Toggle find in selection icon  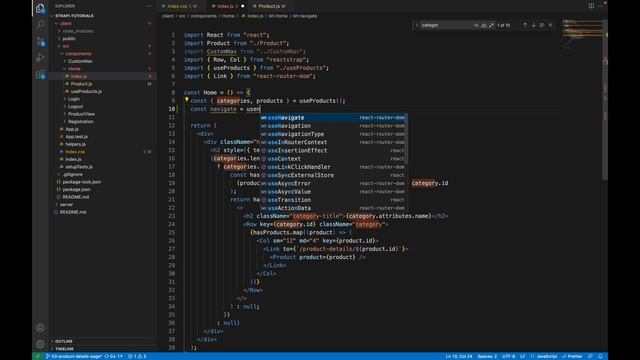pos(542,25)
